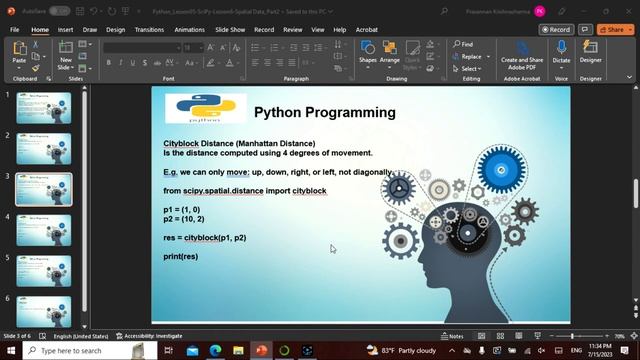Toggle Italic formatting
This screenshot has height=360, width=640.
click(x=120, y=63)
